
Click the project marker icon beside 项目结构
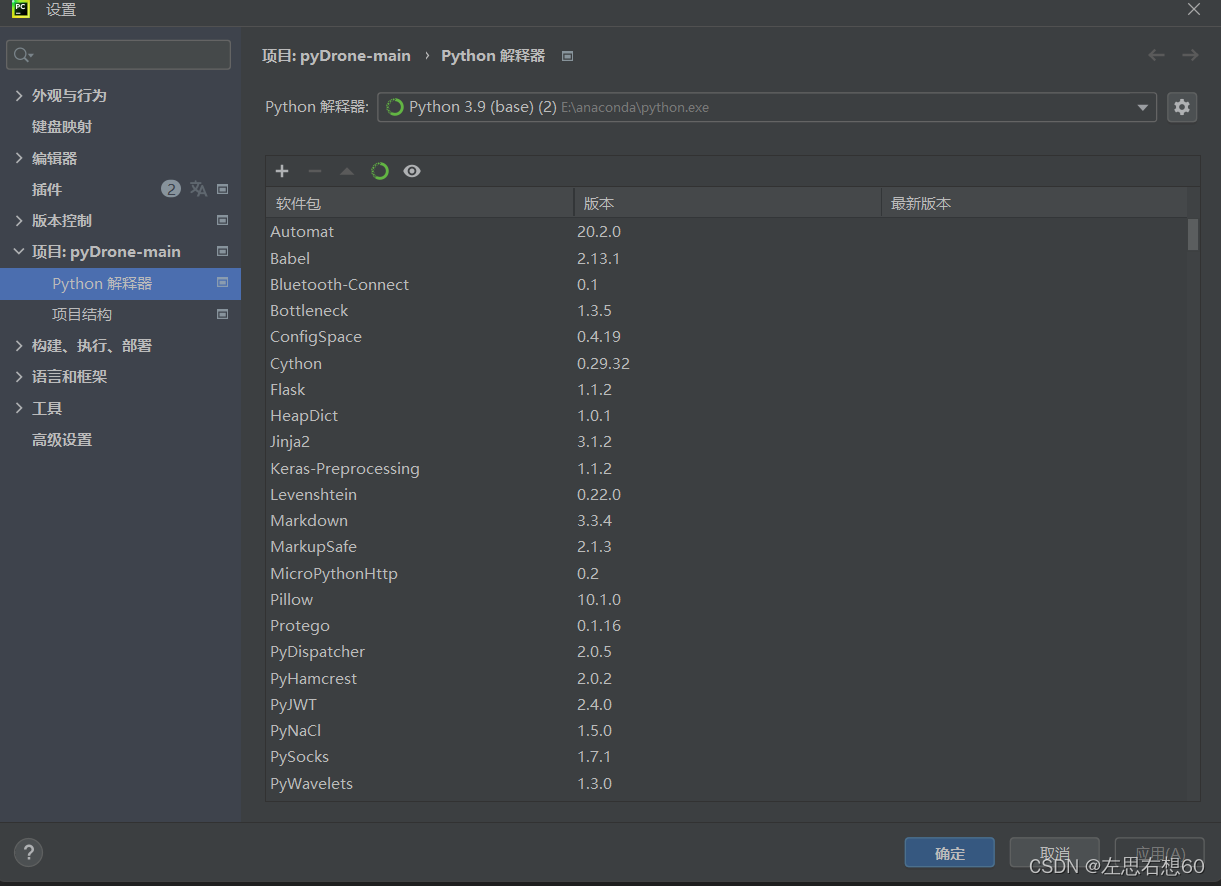click(223, 314)
